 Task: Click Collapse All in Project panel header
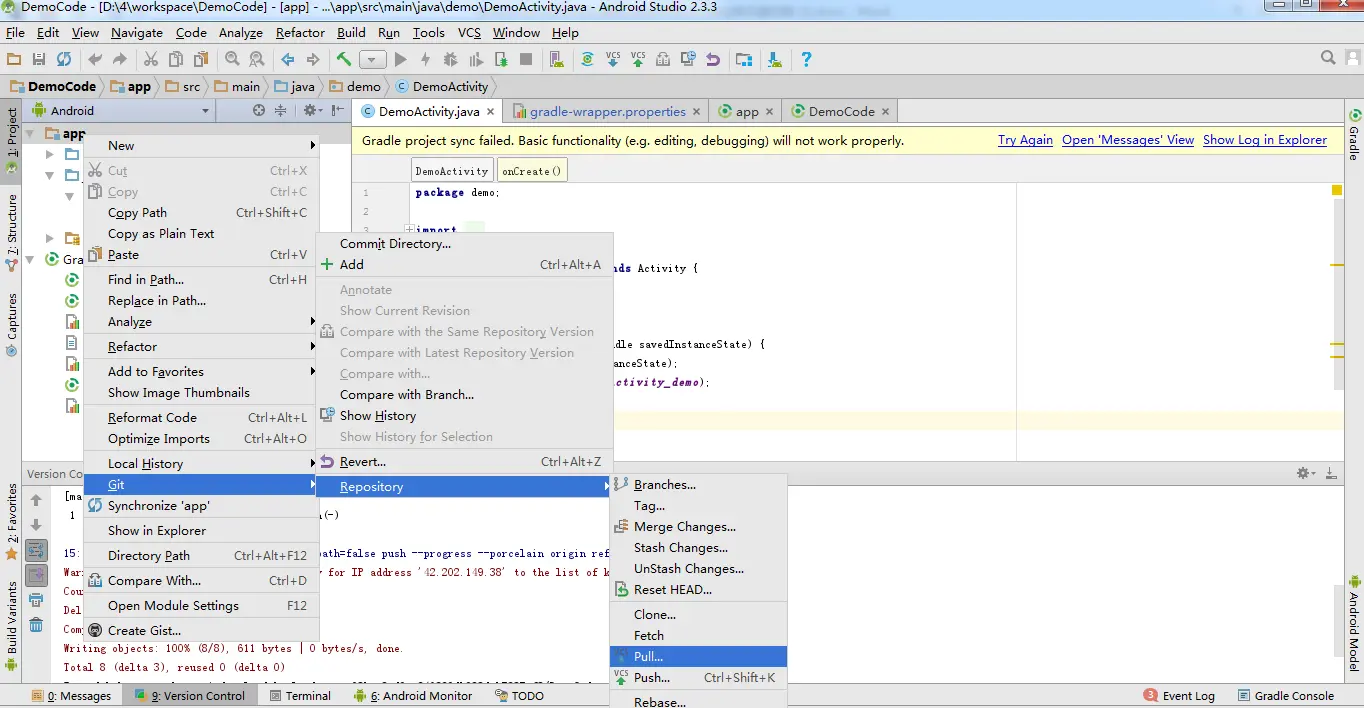[x=281, y=111]
